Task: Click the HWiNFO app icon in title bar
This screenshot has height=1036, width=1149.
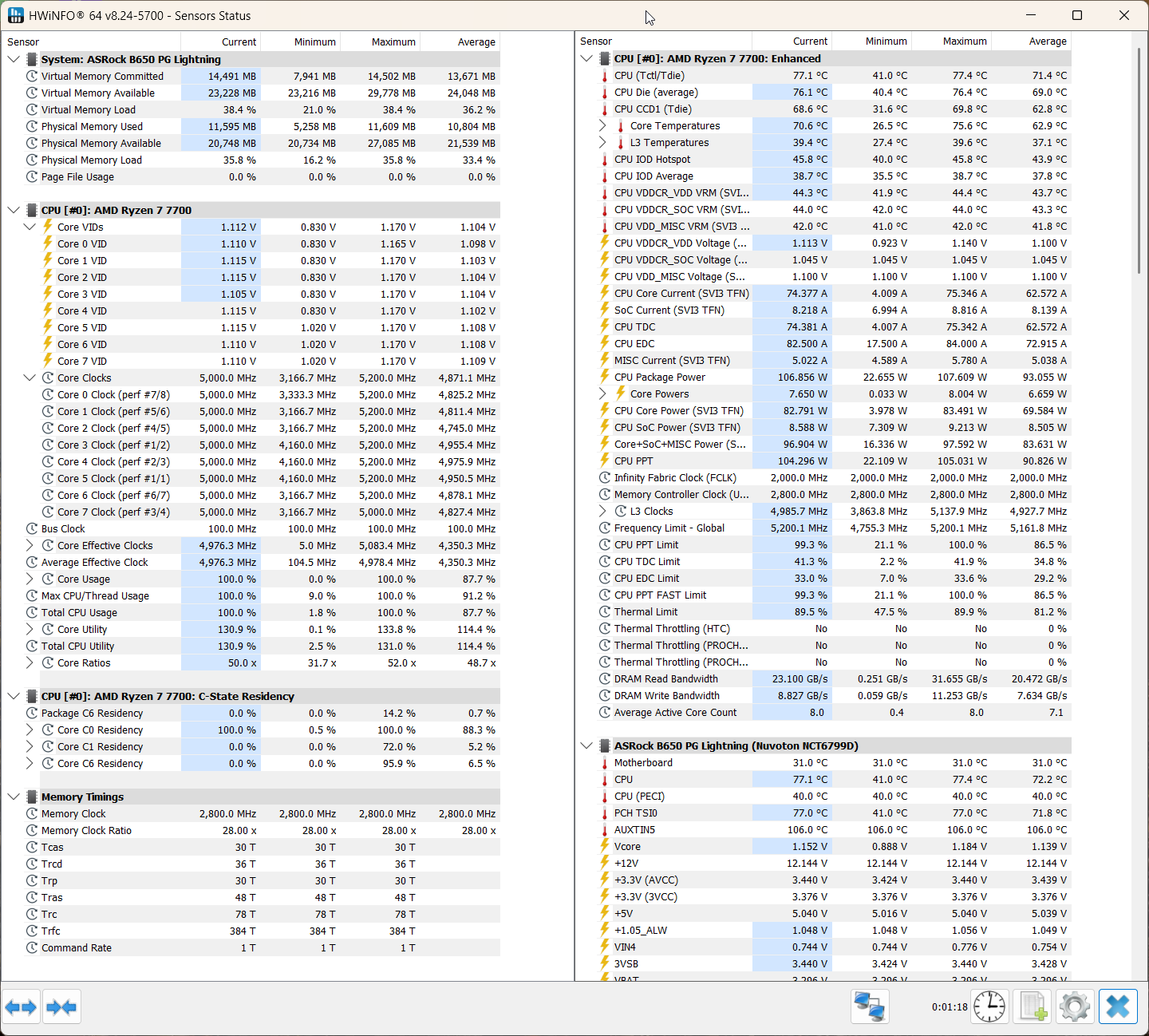Action: point(16,15)
